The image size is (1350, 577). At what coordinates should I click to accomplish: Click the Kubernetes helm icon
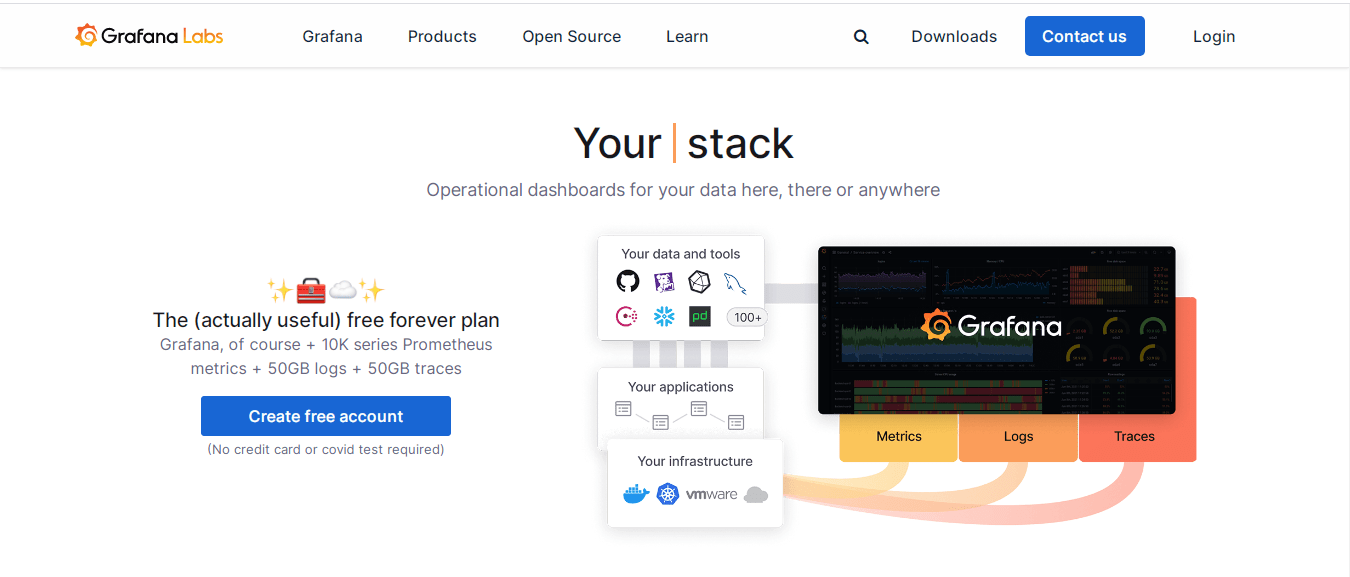pos(667,493)
